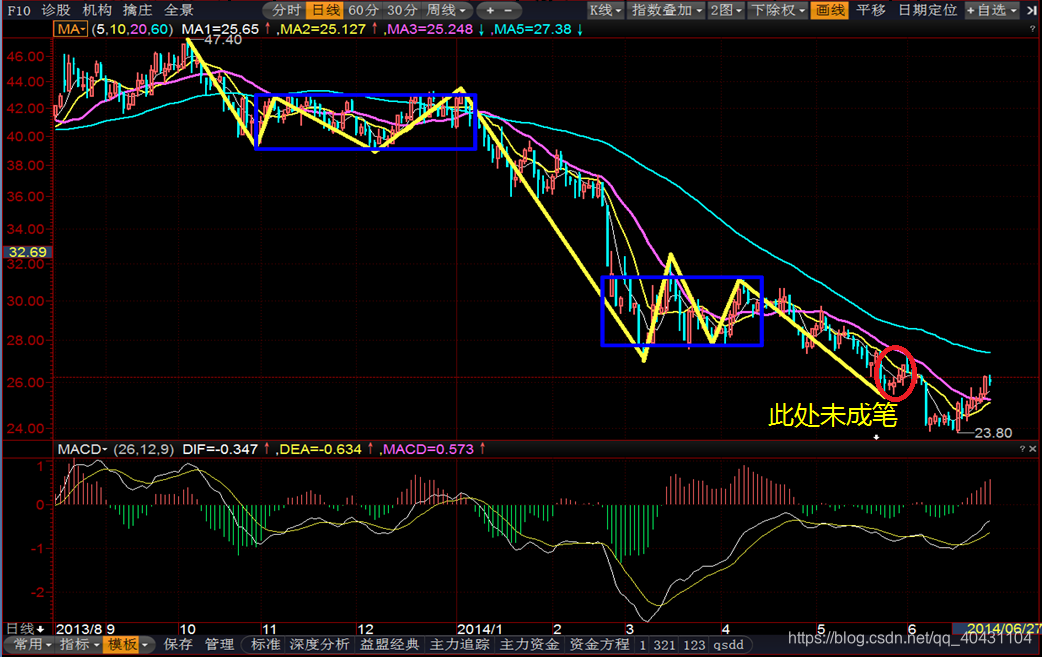1042x657 pixels.
Task: Select the MA3=25.248 value label
Action: click(x=429, y=29)
